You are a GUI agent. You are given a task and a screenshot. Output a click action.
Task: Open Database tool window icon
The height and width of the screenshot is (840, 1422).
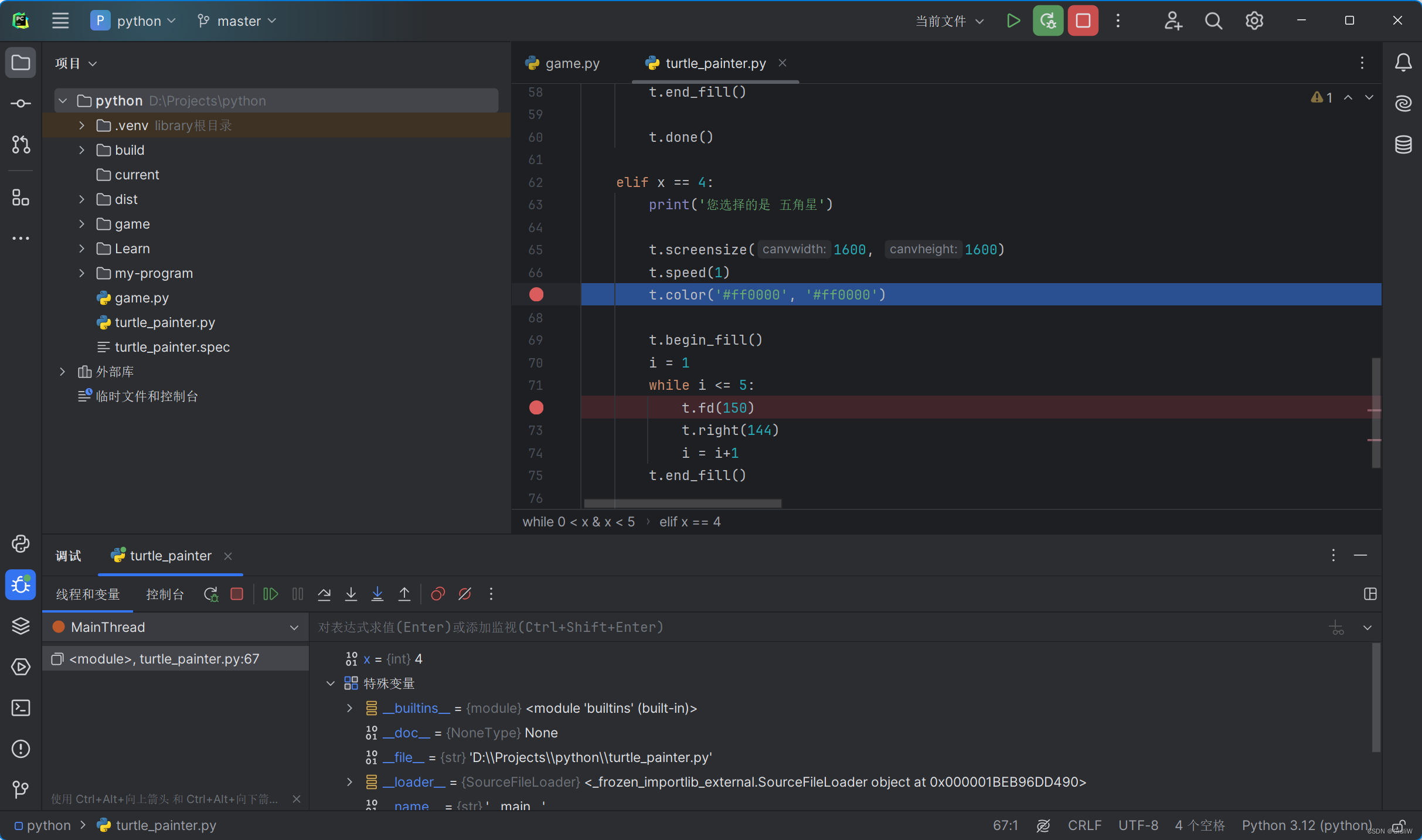click(x=1403, y=145)
